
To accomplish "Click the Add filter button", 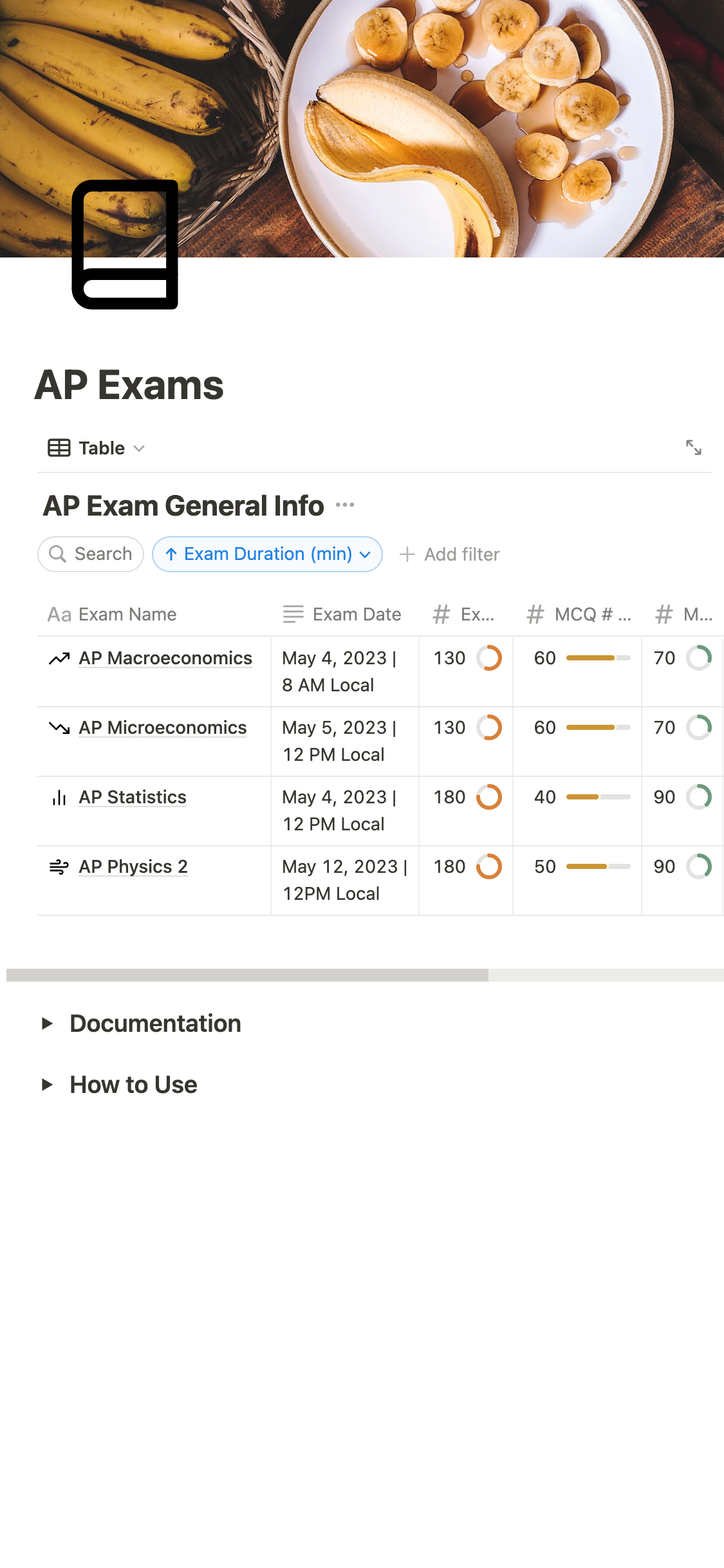I will [450, 554].
